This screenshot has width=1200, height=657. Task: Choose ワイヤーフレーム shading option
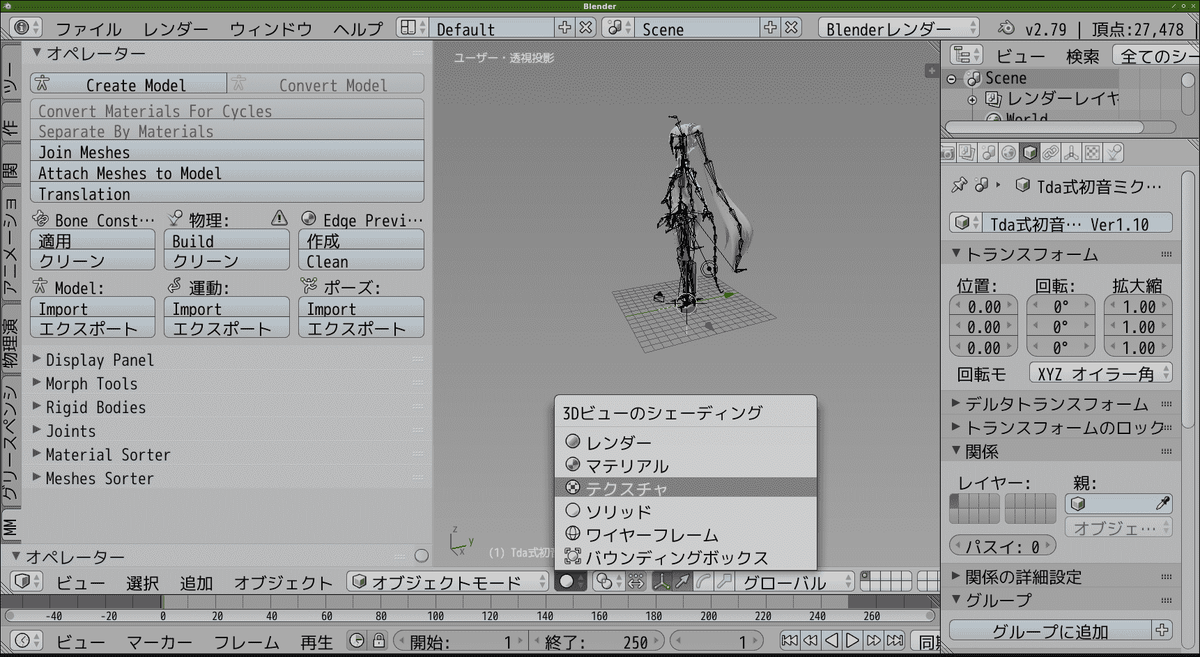point(685,535)
